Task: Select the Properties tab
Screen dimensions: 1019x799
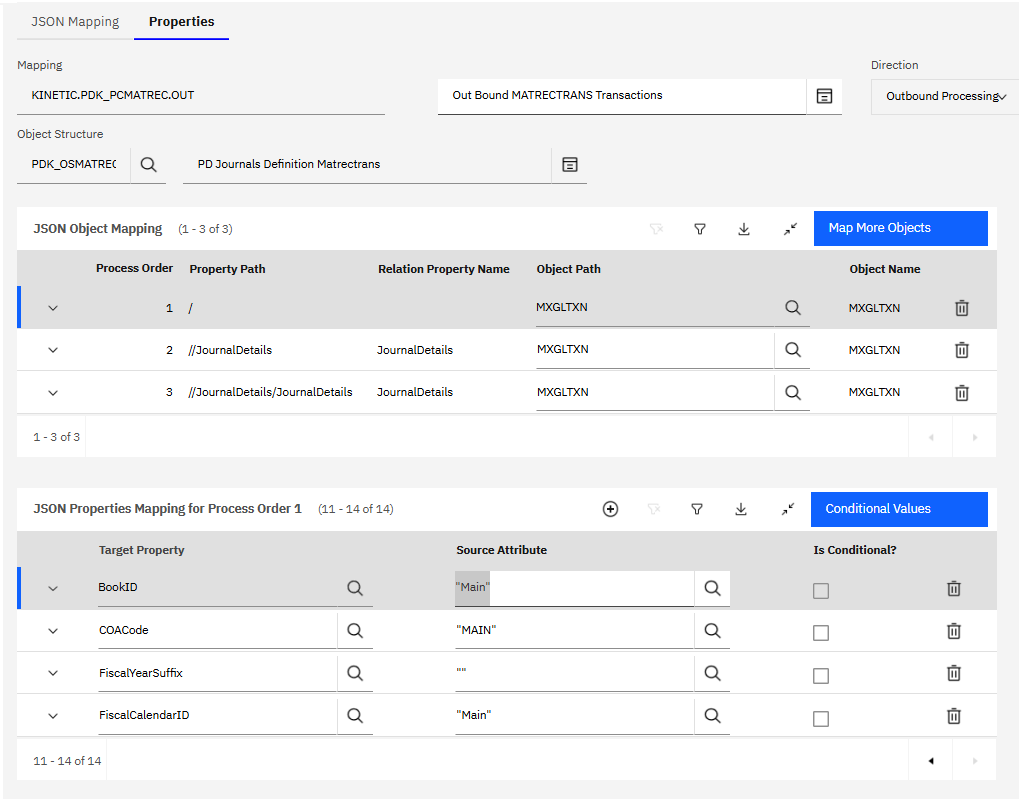Action: [181, 21]
